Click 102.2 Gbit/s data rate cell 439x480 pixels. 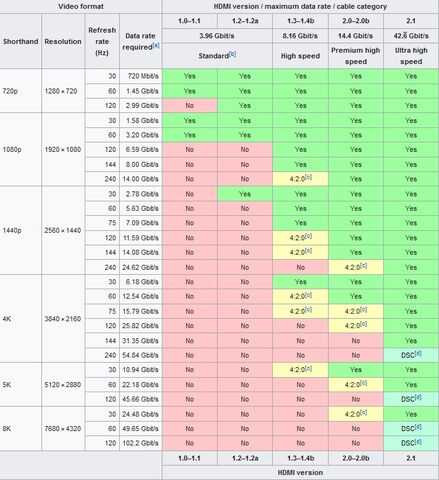(141, 443)
